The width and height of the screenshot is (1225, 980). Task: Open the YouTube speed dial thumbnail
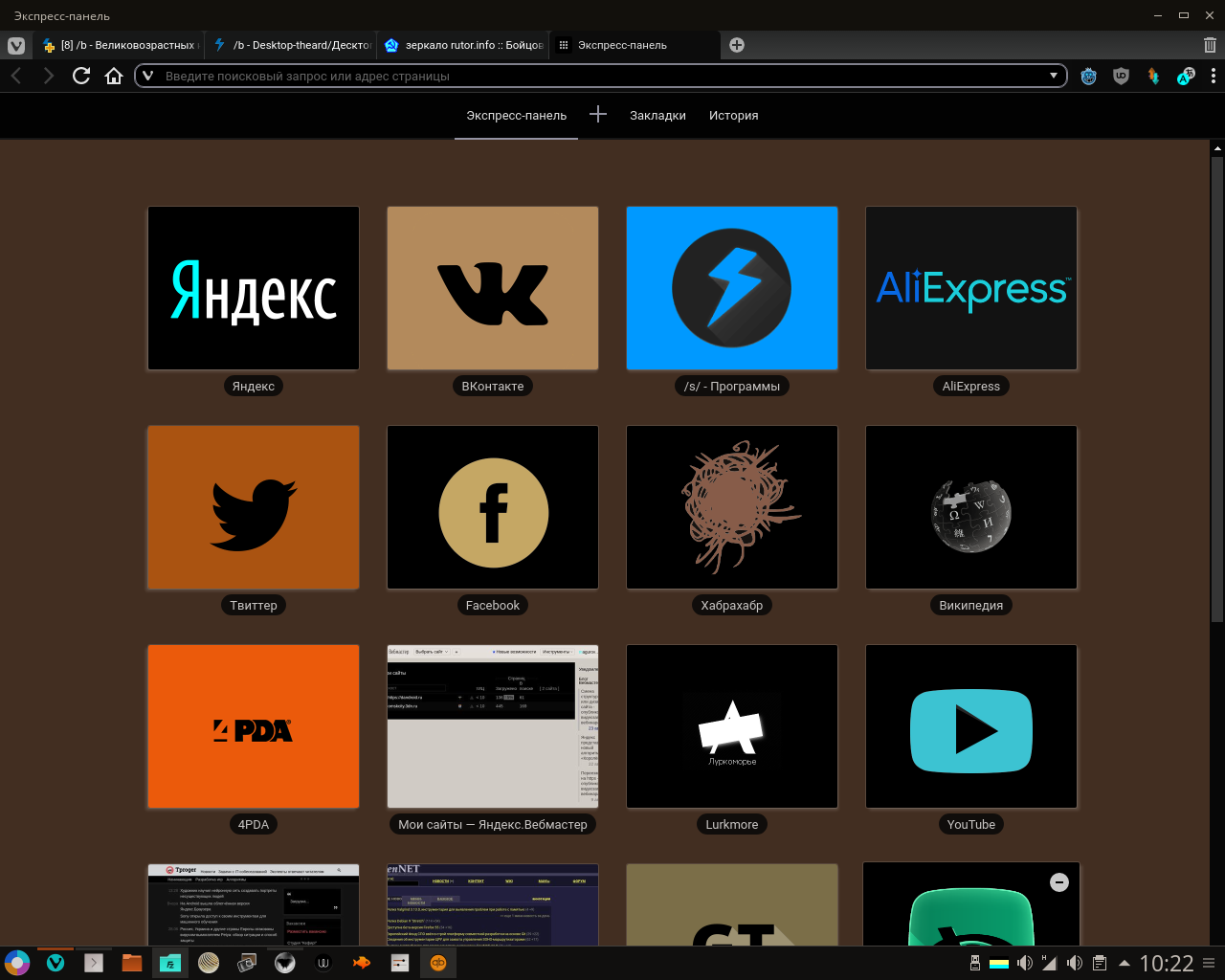coord(971,726)
